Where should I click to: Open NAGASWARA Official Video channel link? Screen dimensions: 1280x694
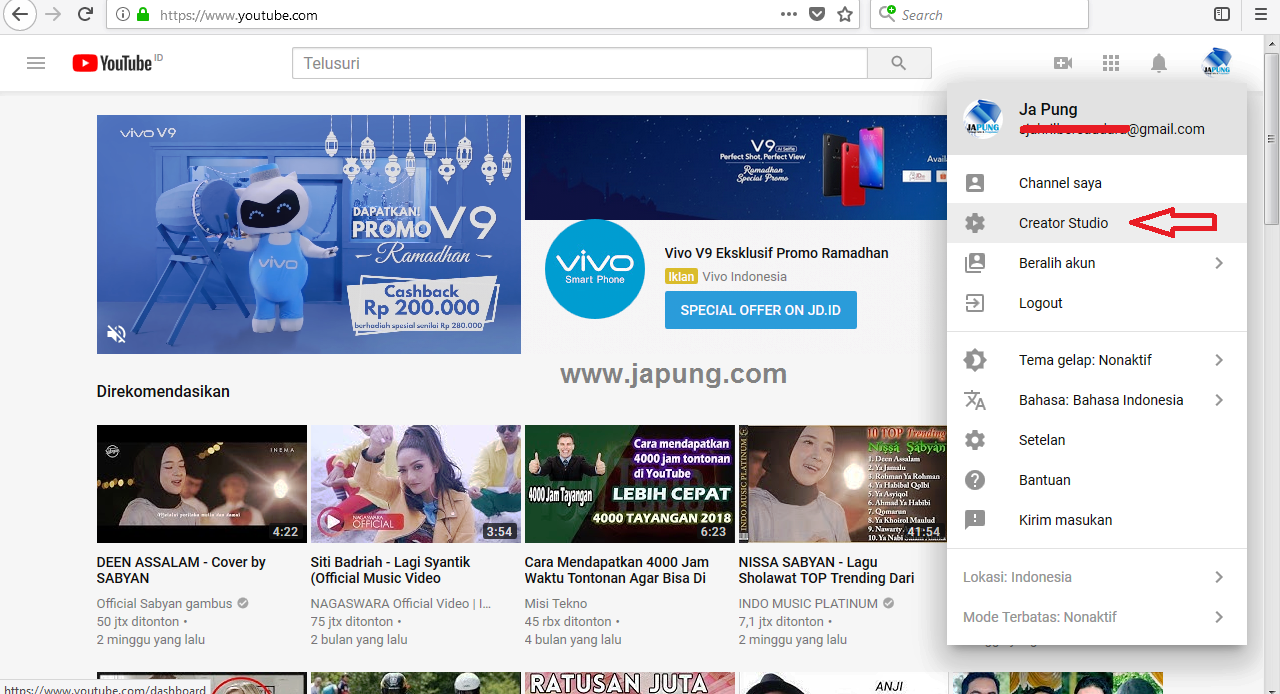[x=401, y=603]
